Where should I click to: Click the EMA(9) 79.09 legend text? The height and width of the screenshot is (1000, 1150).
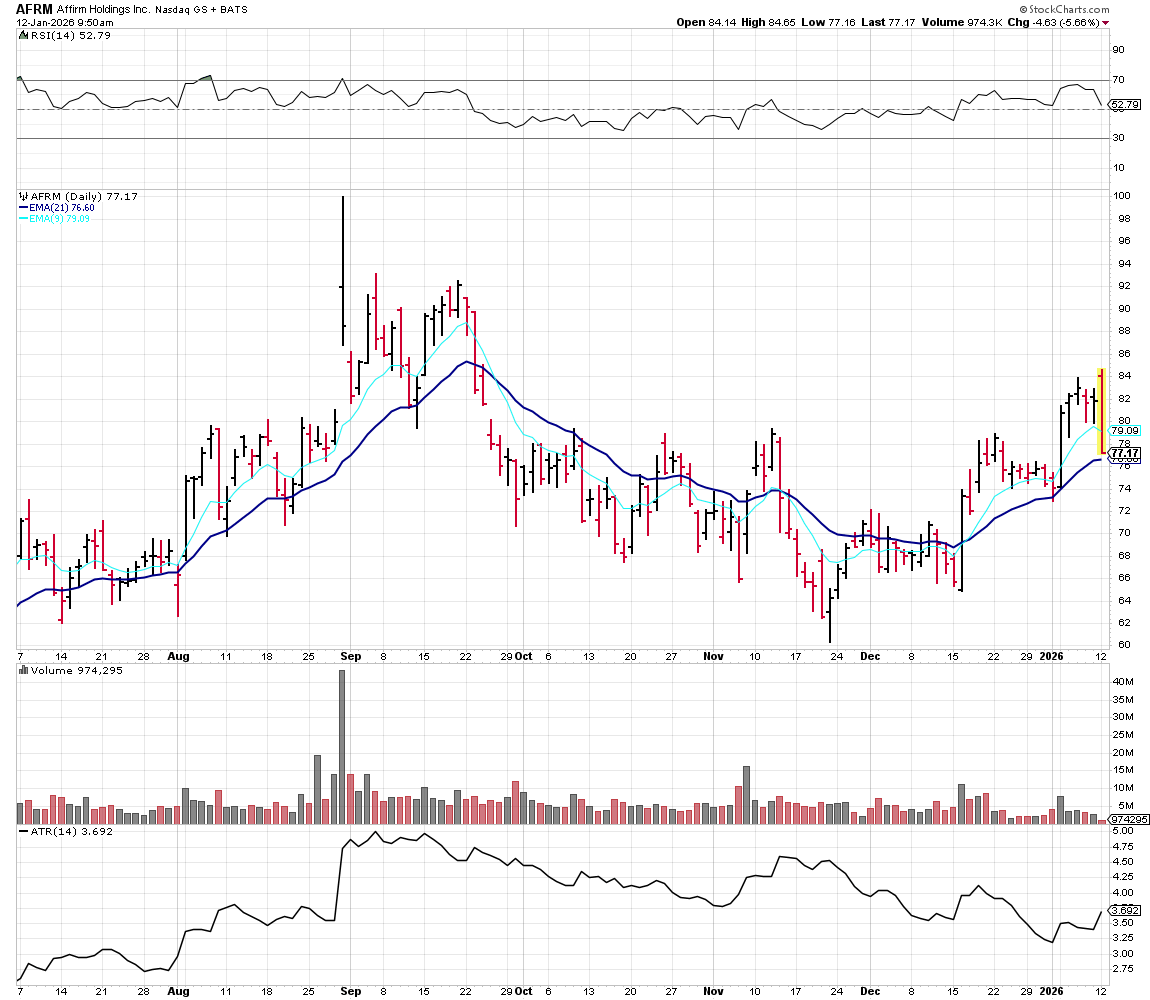point(59,219)
